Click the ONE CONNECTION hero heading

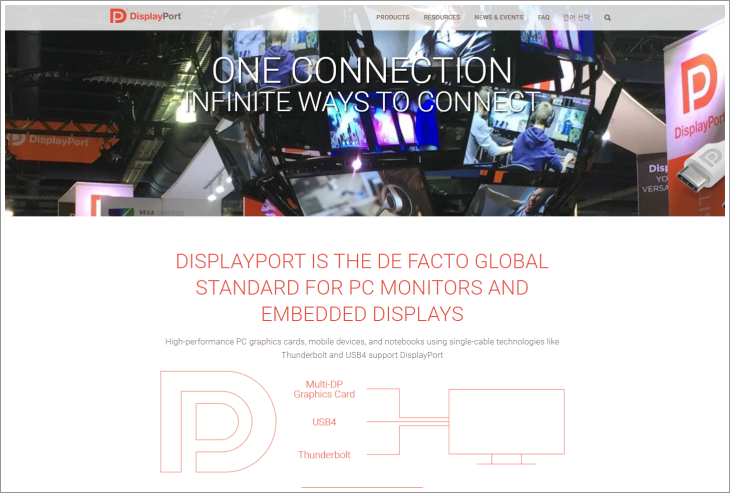pos(362,70)
